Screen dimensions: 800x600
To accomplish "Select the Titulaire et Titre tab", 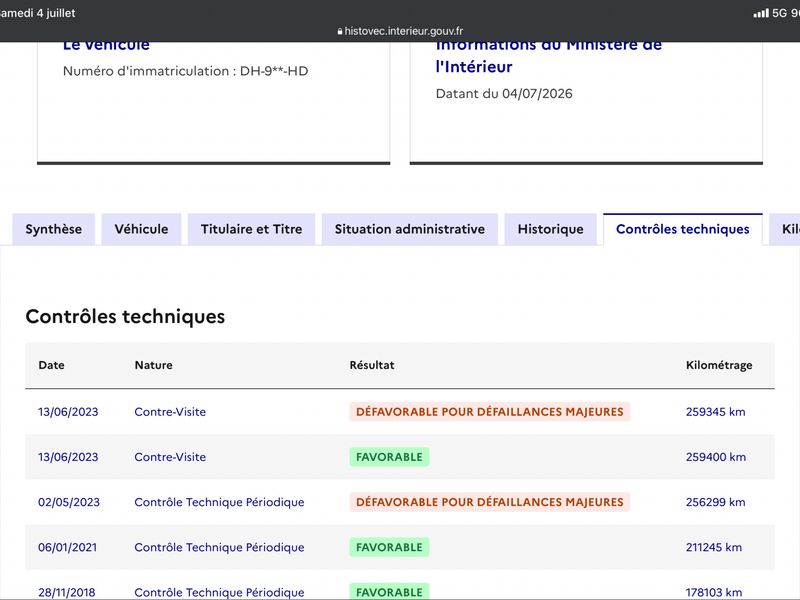I will coord(252,229).
